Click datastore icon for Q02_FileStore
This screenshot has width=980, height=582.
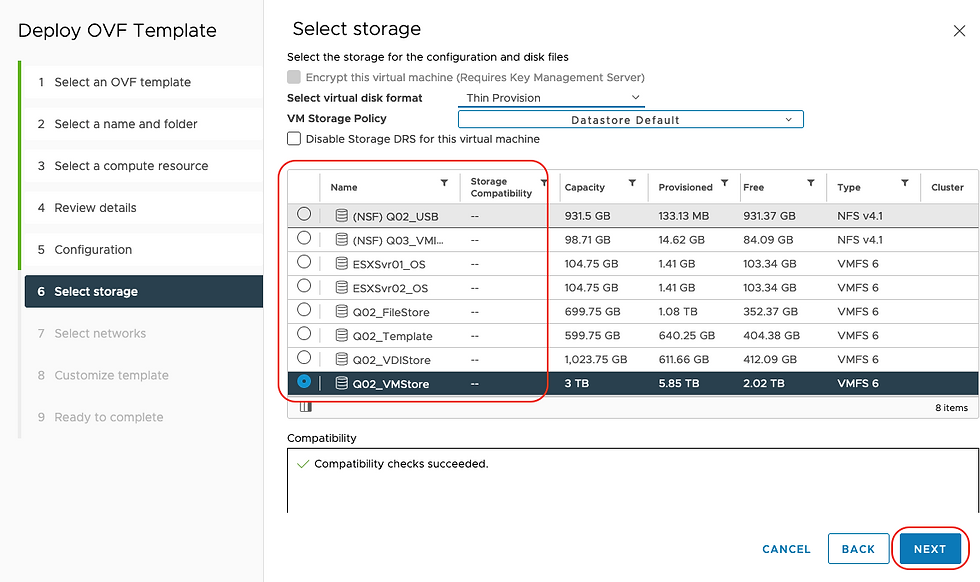tap(341, 311)
